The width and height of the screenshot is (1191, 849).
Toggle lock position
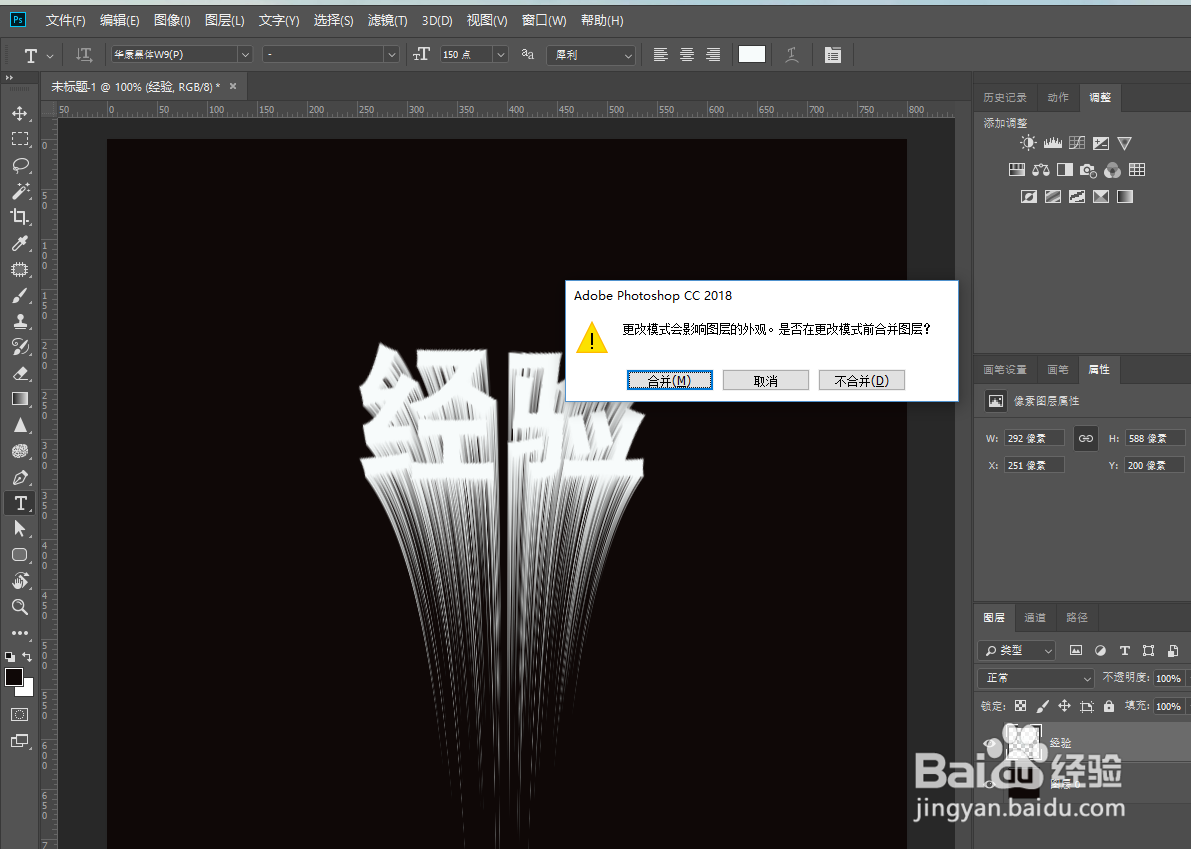[x=1064, y=706]
